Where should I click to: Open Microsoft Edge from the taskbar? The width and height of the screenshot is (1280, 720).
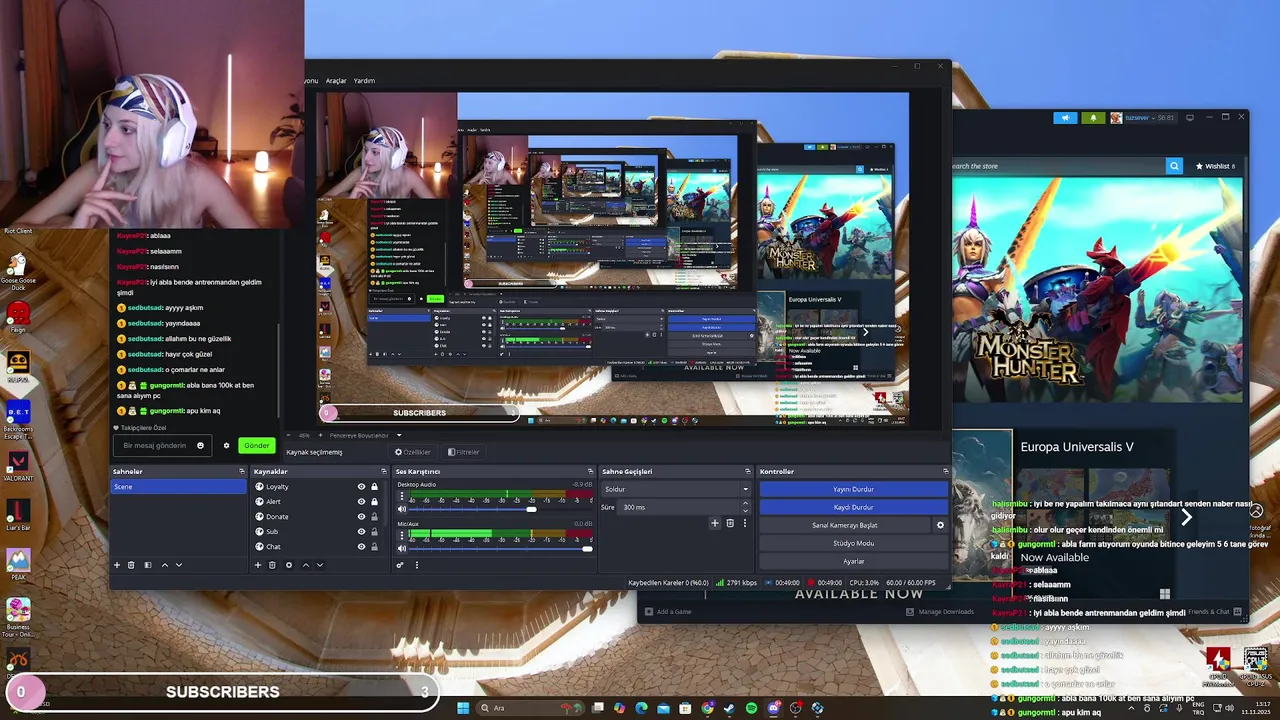(x=641, y=708)
